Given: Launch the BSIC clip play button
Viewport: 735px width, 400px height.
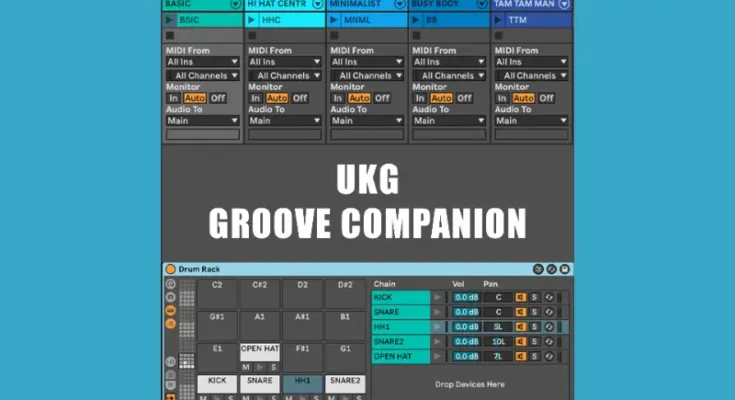Looking at the screenshot, I should (x=171, y=20).
